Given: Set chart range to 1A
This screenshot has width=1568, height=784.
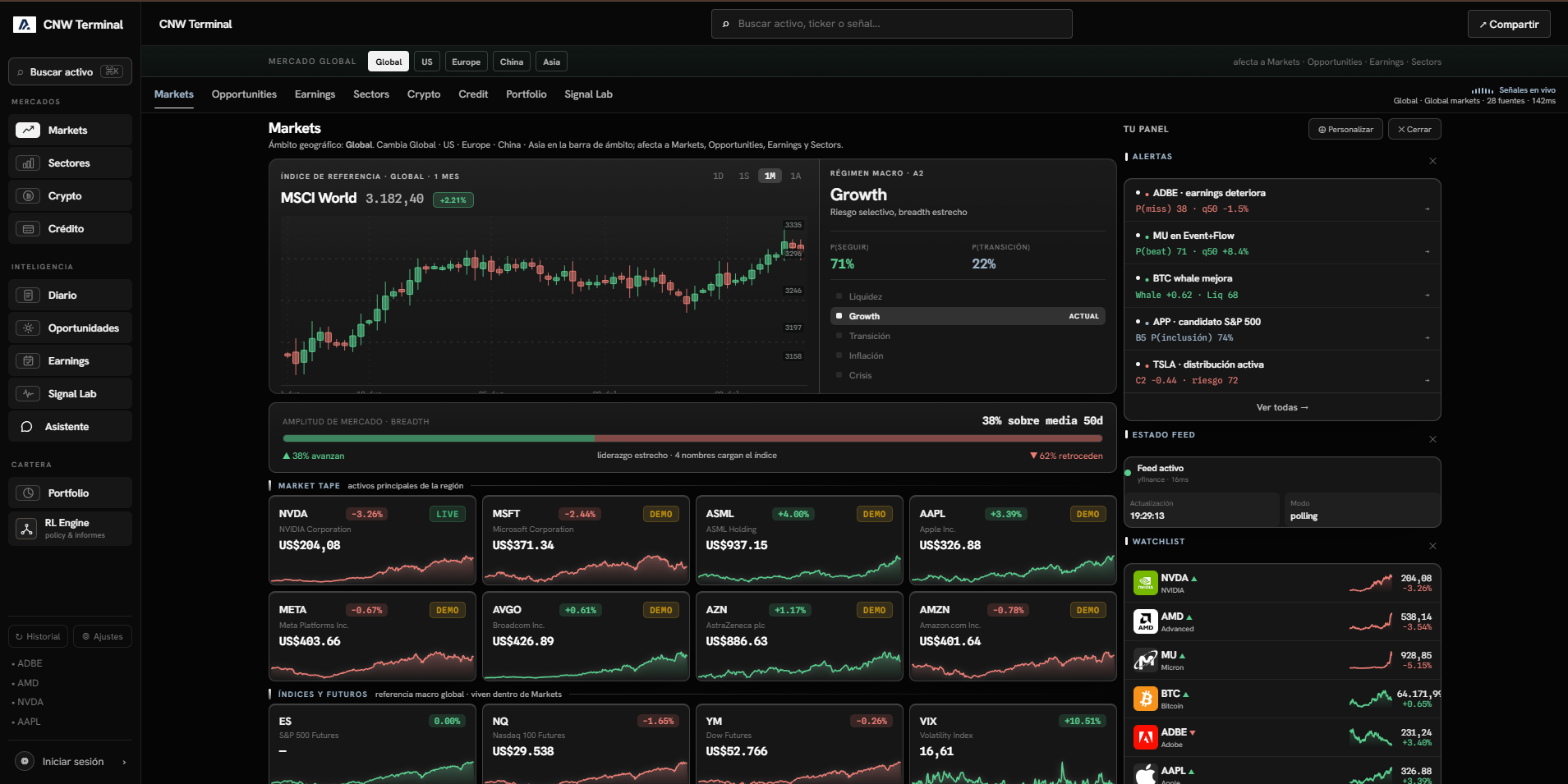Looking at the screenshot, I should coord(795,176).
